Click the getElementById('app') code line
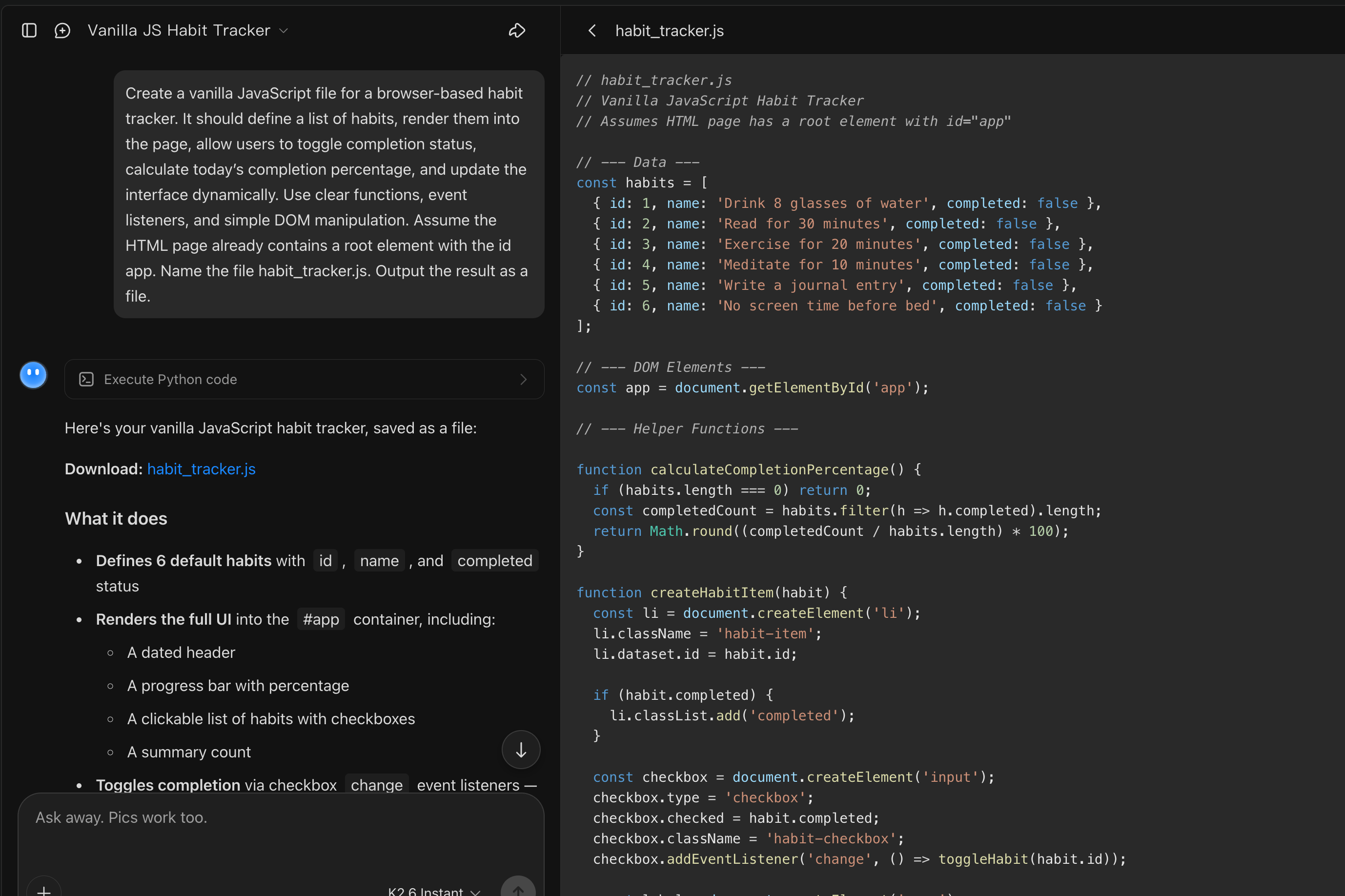Viewport: 1345px width, 896px height. [753, 387]
